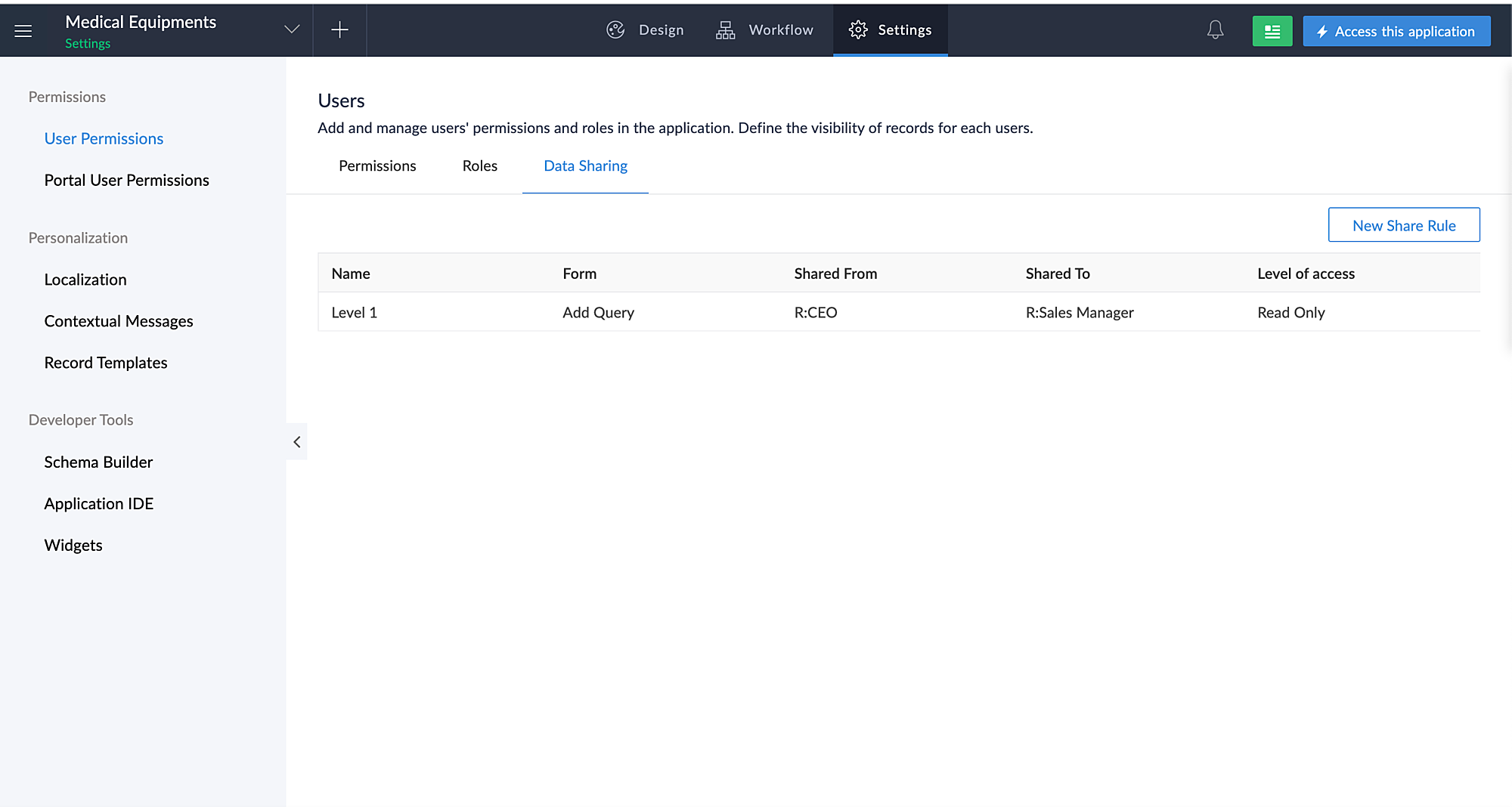Select the Settings gear tab

tap(890, 30)
